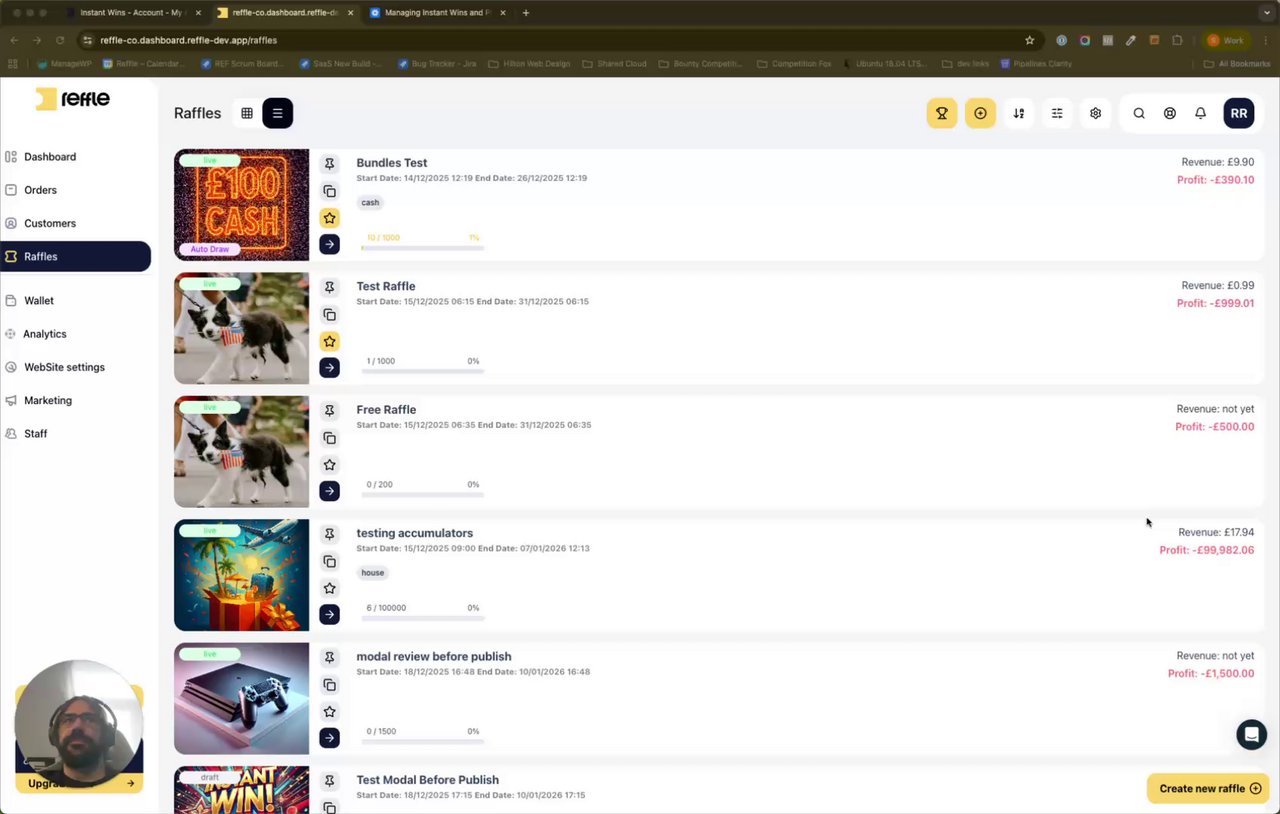Click Bundles Test 10 / 1000 progress bar
The height and width of the screenshot is (814, 1280).
pos(423,247)
